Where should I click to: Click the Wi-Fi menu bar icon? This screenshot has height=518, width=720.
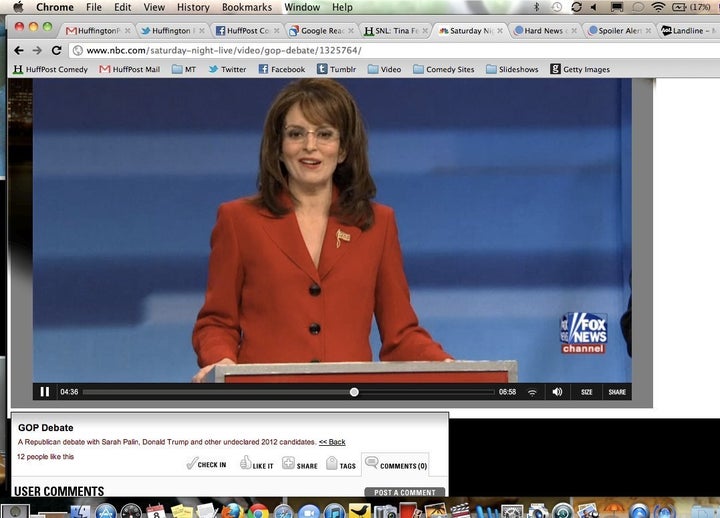(658, 7)
